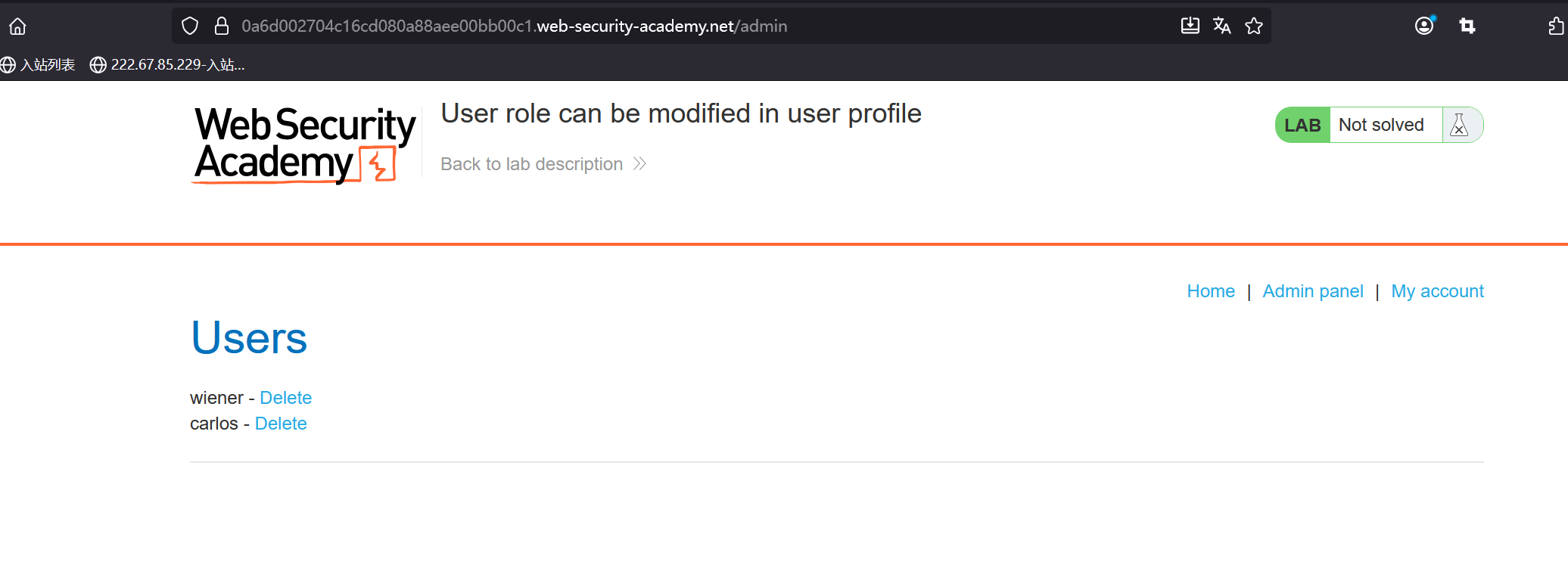Focus the URL address bar
The height and width of the screenshot is (565, 1568).
[x=681, y=26]
